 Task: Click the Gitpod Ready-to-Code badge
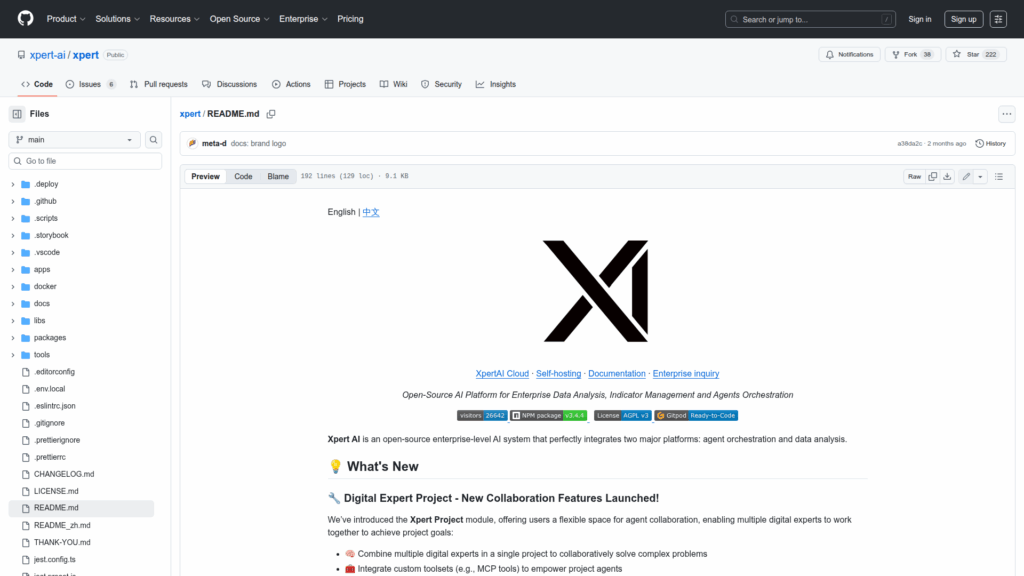(x=696, y=415)
